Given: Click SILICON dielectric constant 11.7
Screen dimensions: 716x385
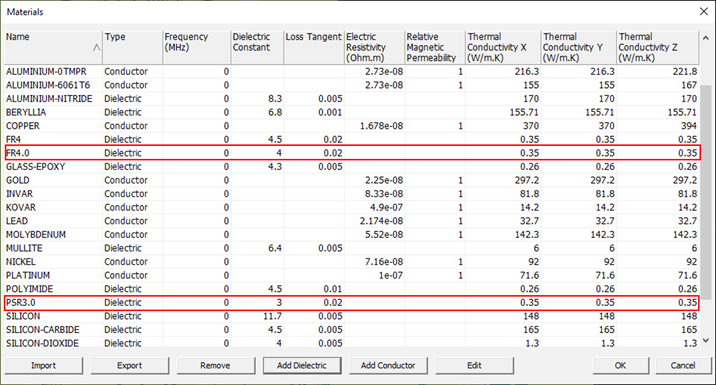Looking at the screenshot, I should (273, 316).
